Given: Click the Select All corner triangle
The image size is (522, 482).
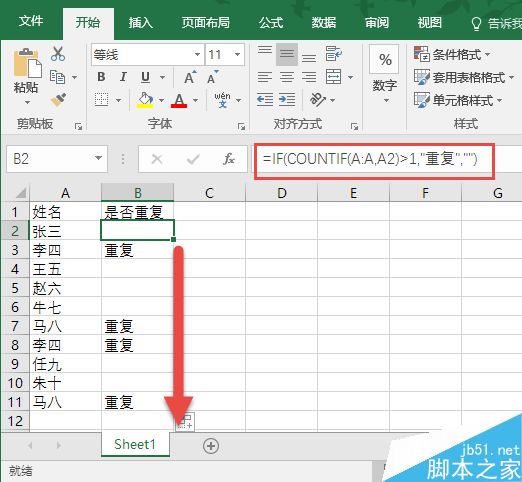Looking at the screenshot, I should 20,193.
